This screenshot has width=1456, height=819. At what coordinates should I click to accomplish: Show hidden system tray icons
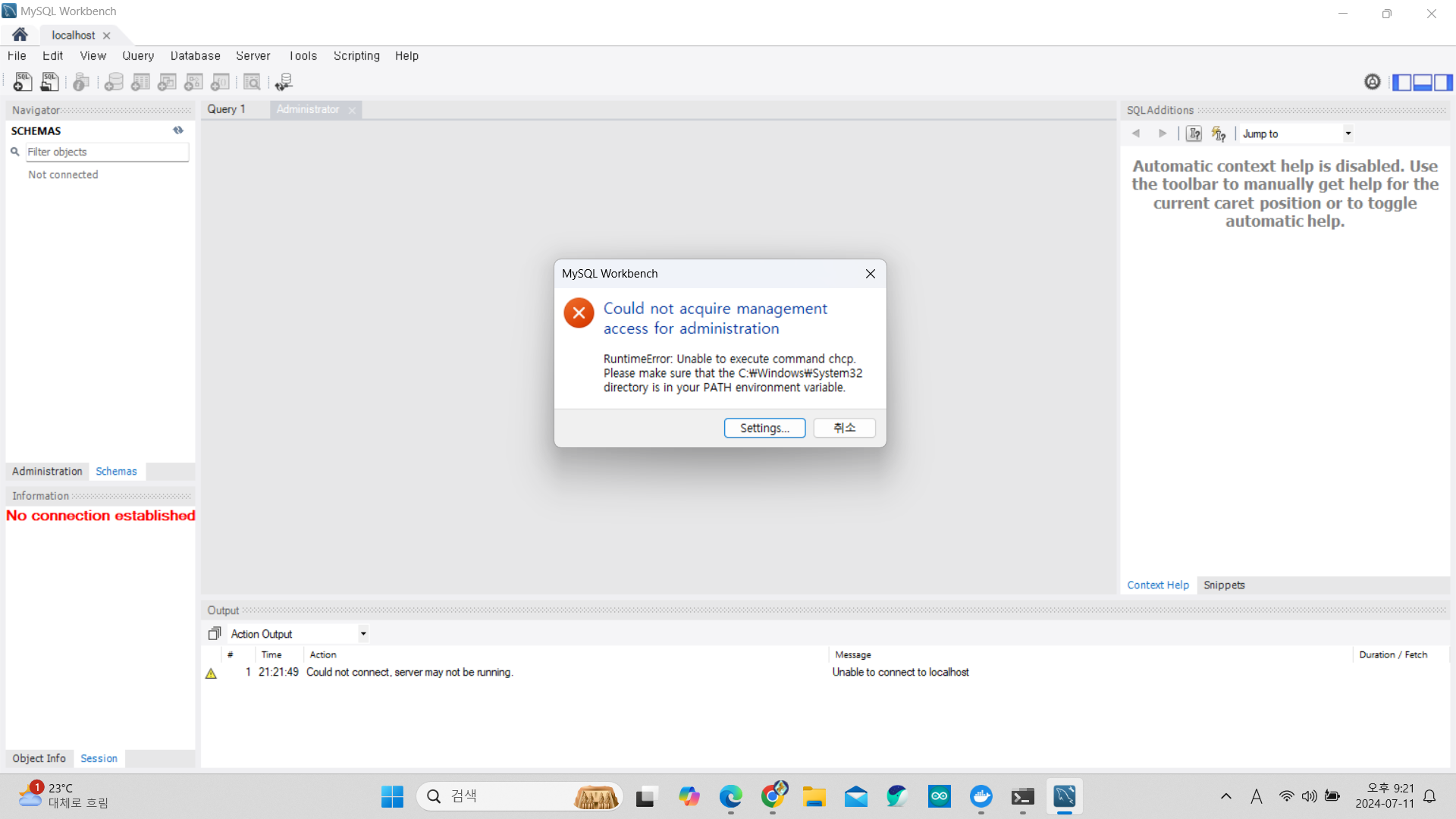(x=1226, y=796)
